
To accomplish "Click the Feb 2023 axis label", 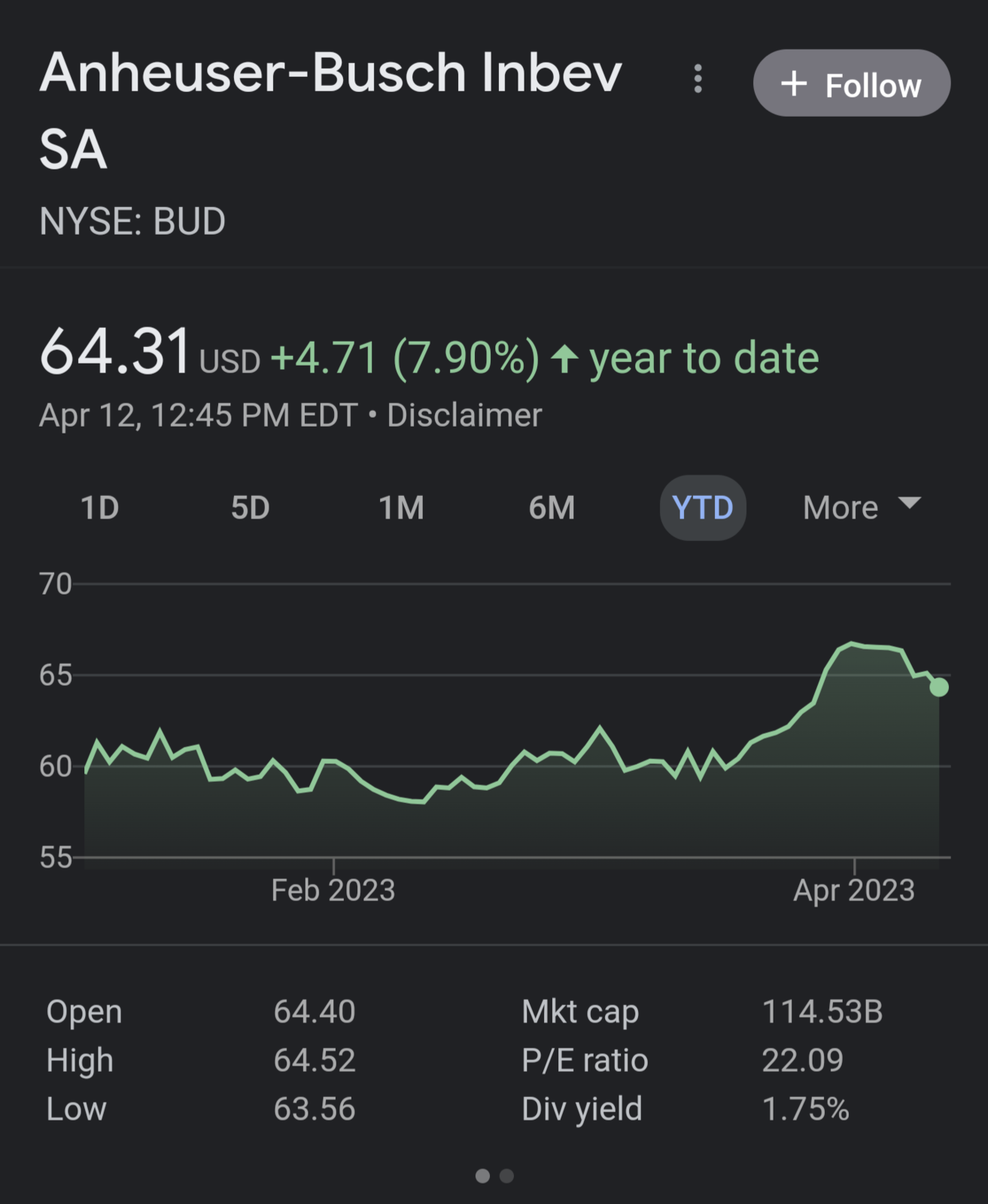I will click(333, 891).
